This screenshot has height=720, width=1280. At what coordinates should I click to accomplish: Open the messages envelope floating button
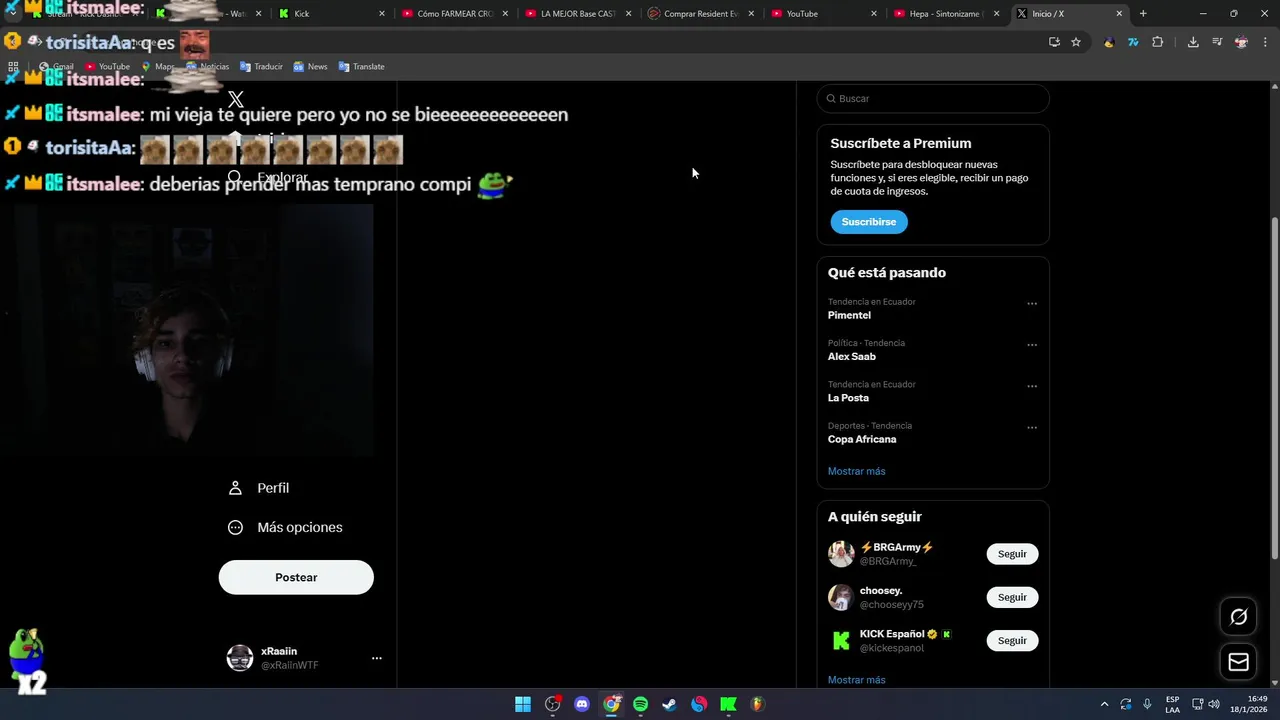click(1239, 662)
